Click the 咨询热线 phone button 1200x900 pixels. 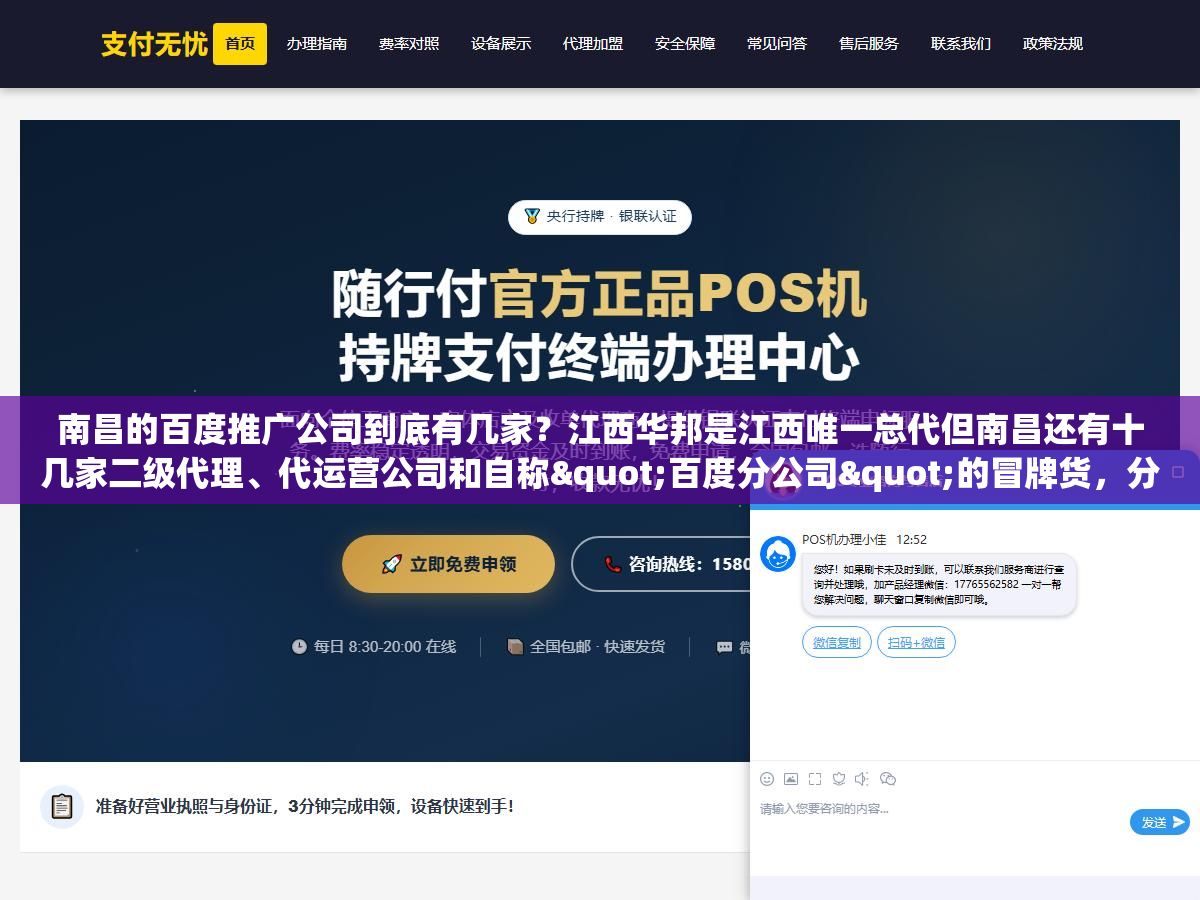(x=661, y=564)
